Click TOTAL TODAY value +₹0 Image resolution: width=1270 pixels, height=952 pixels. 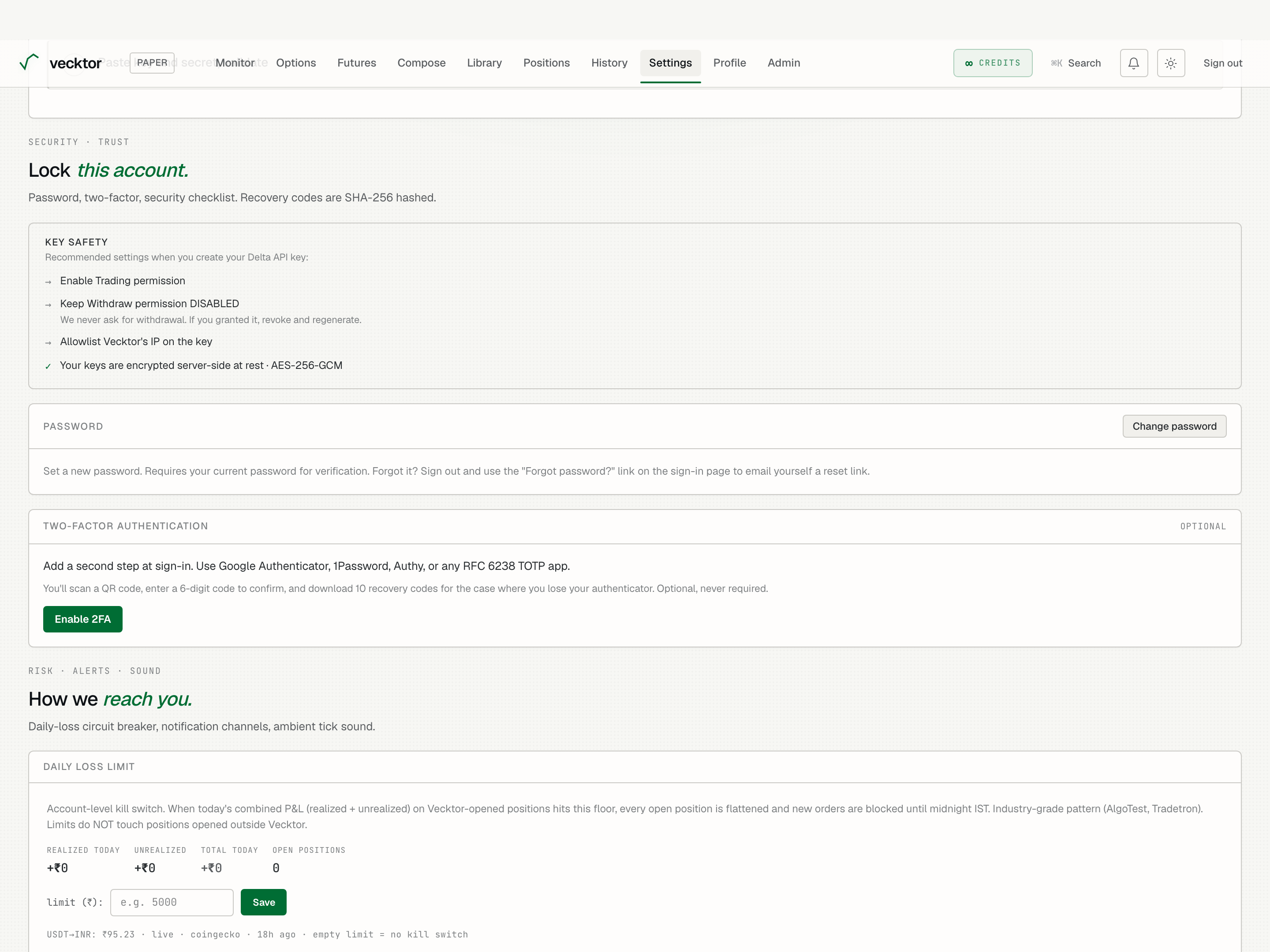tap(211, 868)
